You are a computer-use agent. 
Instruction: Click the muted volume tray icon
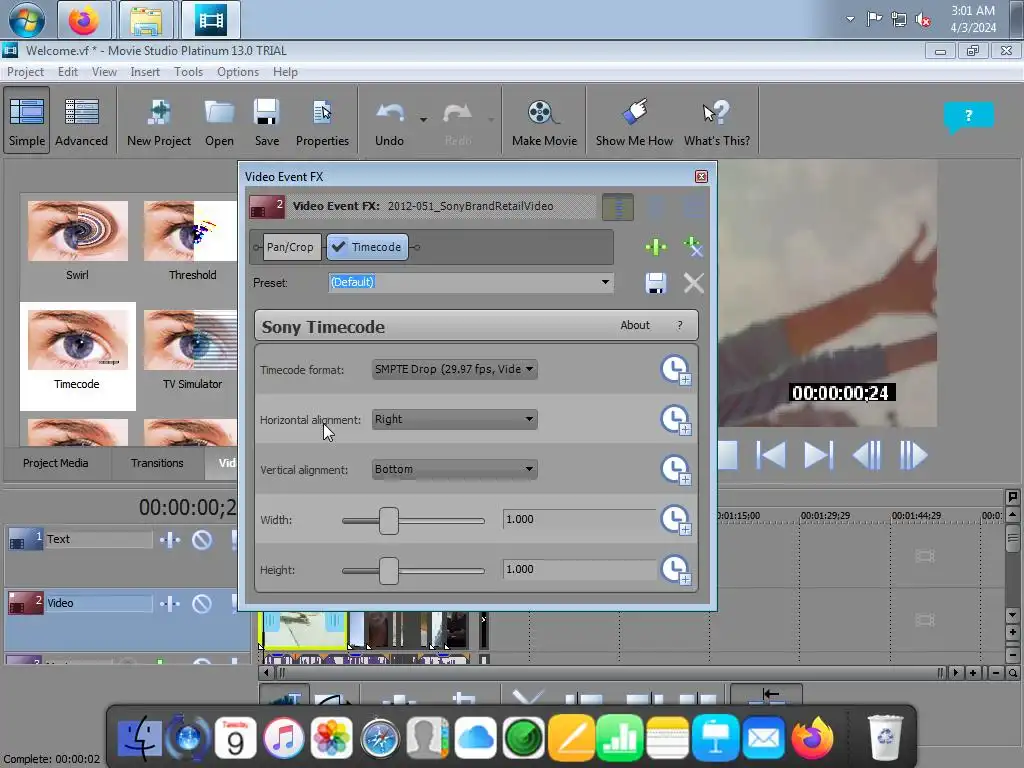pos(923,20)
